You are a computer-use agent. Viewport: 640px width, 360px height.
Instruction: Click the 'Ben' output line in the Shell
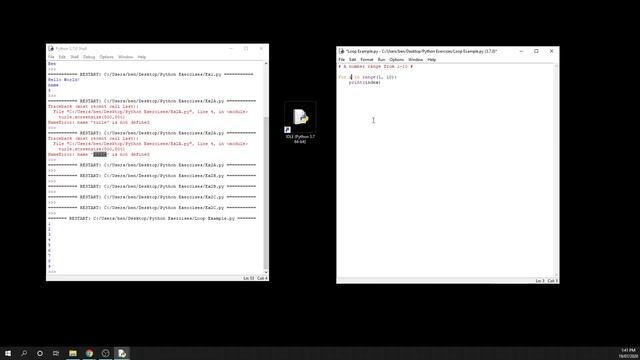(52, 64)
